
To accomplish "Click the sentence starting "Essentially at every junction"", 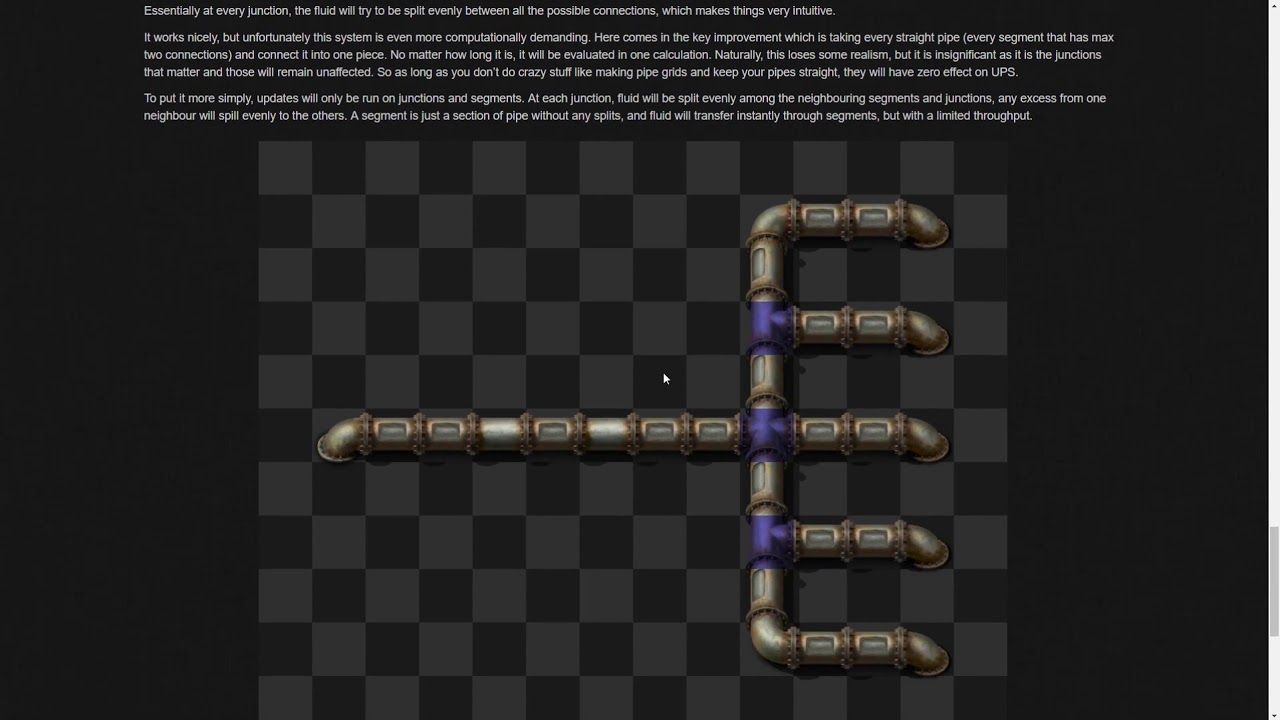I will pyautogui.click(x=489, y=11).
